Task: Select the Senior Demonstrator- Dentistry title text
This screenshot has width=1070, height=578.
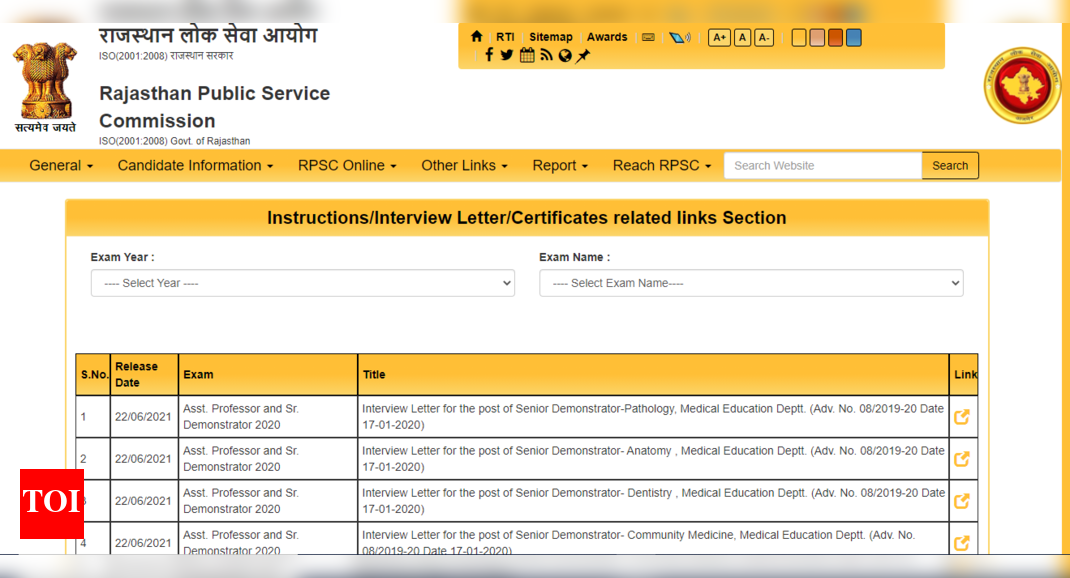Action: (x=652, y=502)
